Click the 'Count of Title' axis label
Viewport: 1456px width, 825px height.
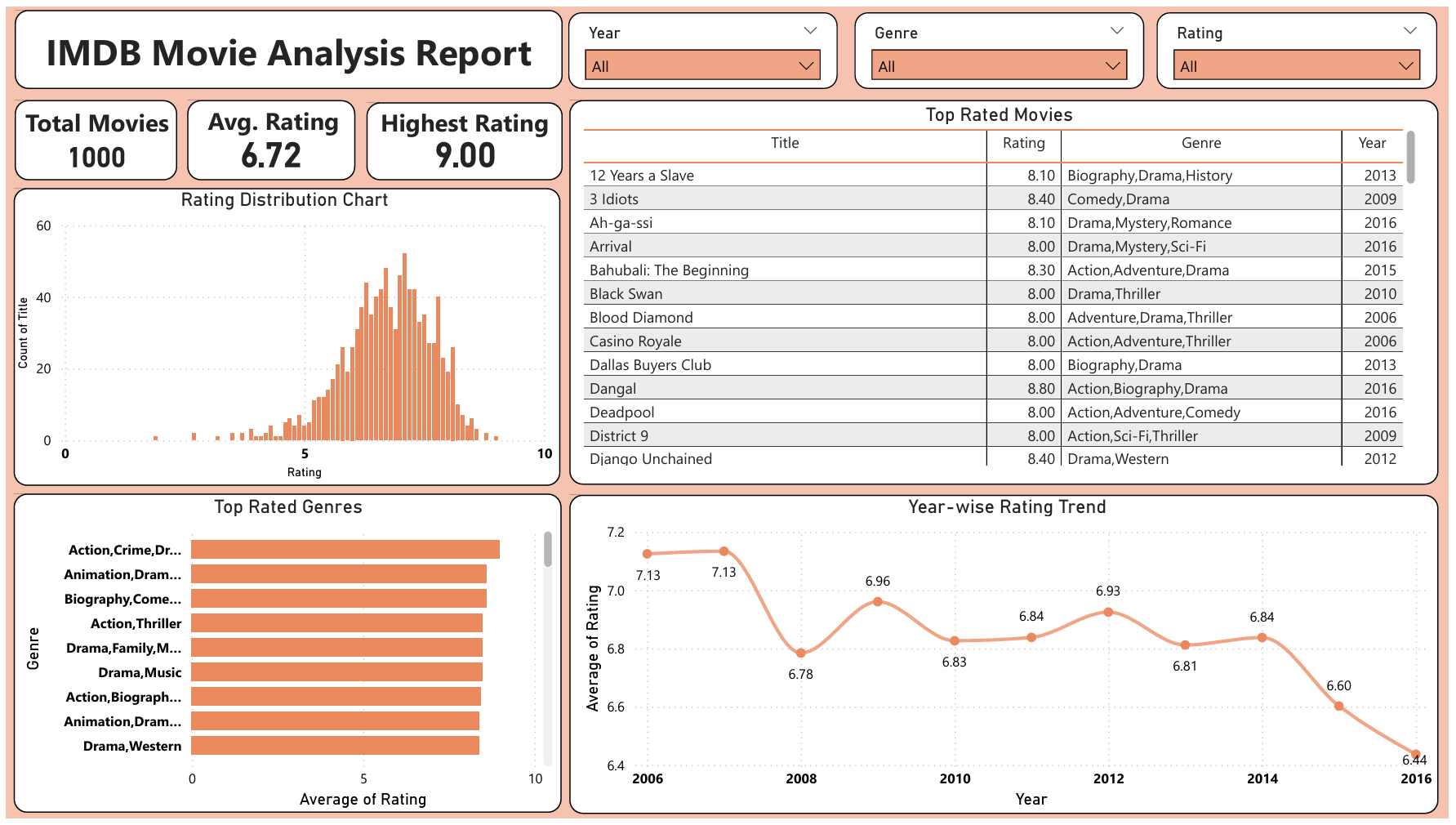click(x=23, y=332)
